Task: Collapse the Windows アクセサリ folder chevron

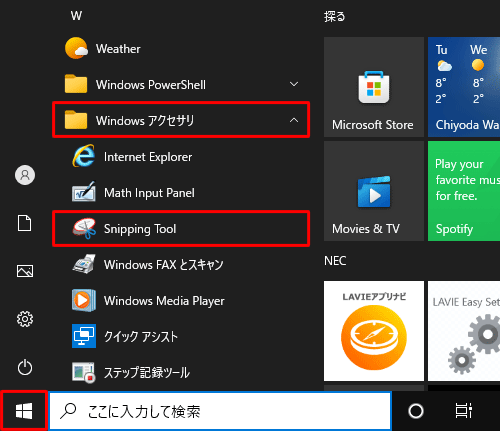Action: pos(294,120)
